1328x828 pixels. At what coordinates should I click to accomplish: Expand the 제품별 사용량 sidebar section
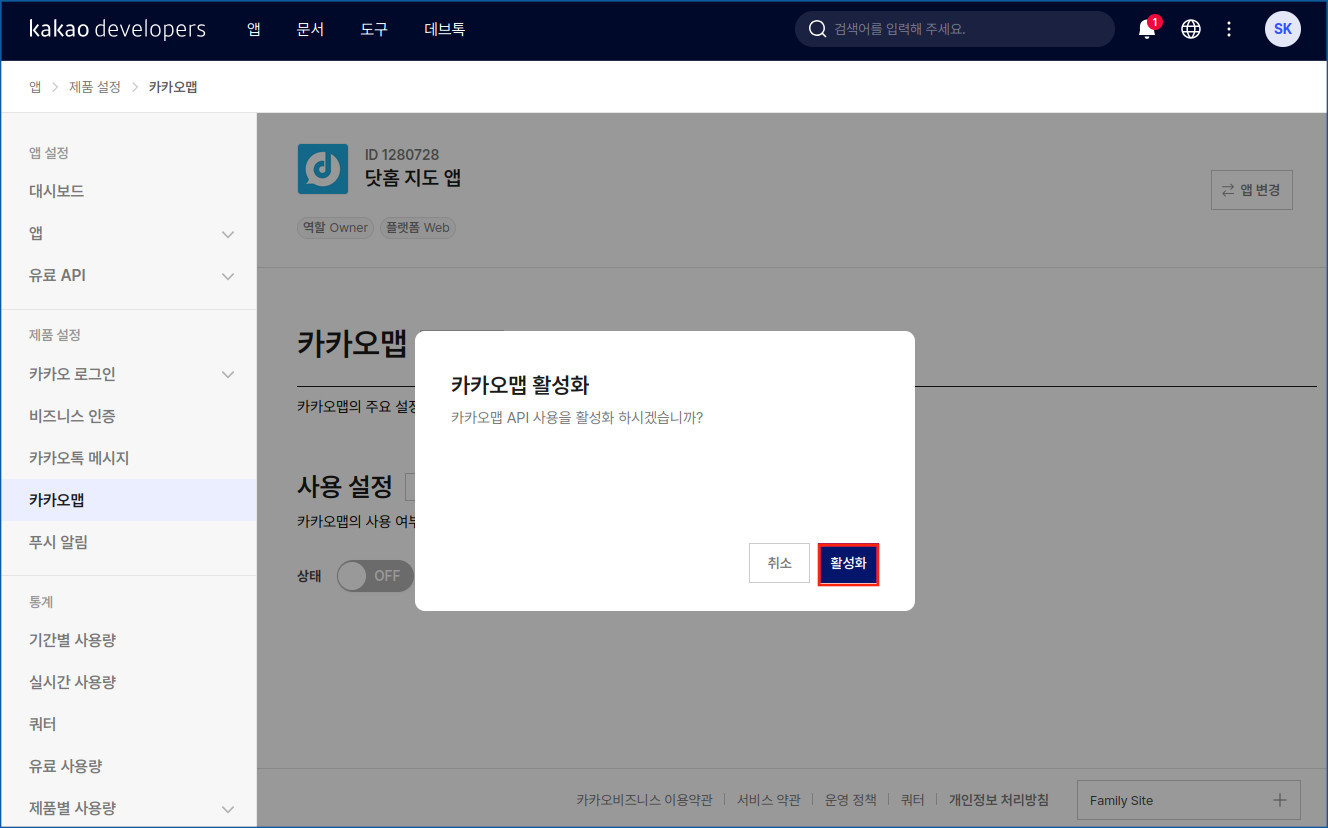[228, 808]
